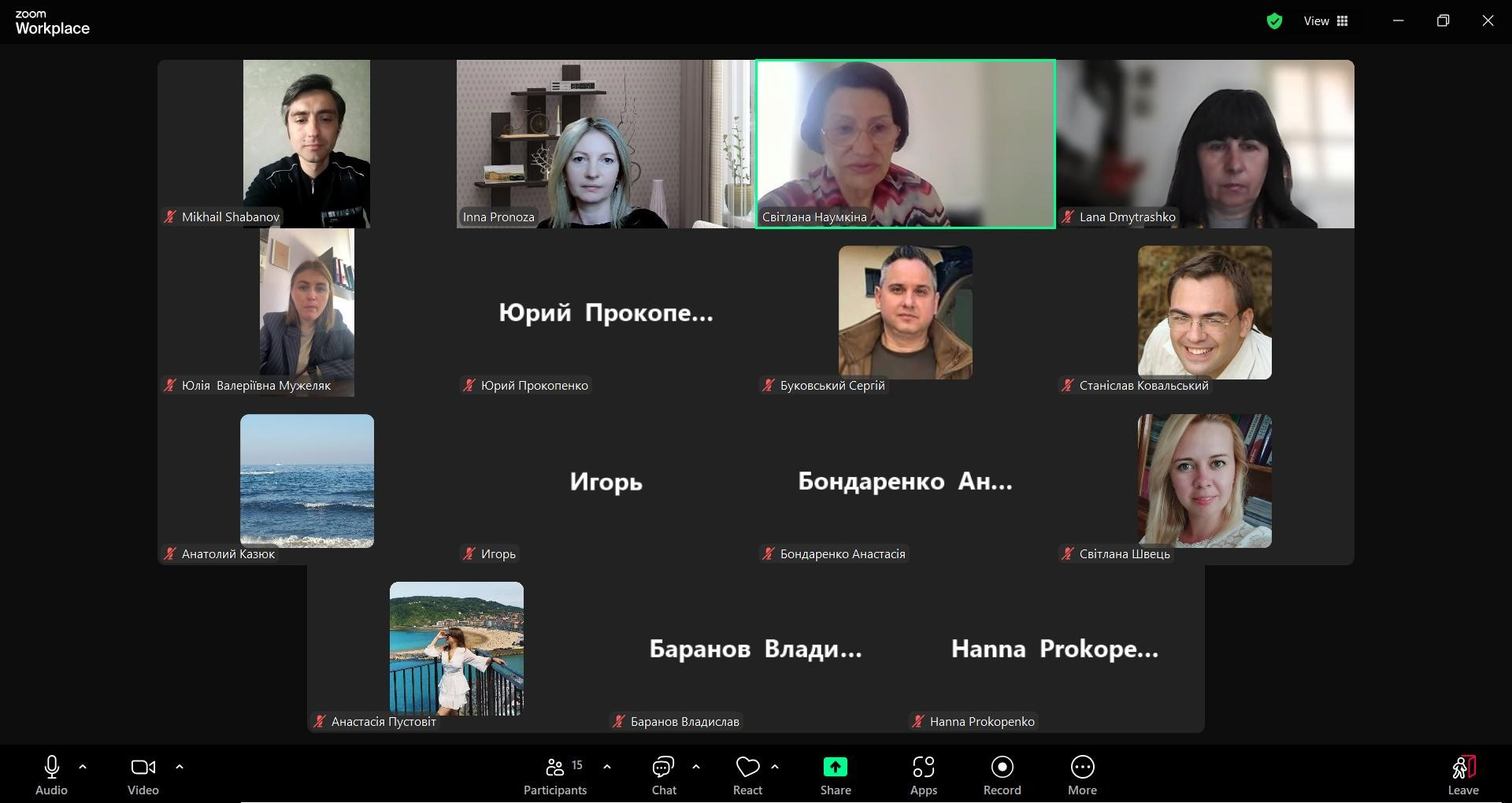
Task: Open the Participants panel icon
Action: pyautogui.click(x=555, y=767)
